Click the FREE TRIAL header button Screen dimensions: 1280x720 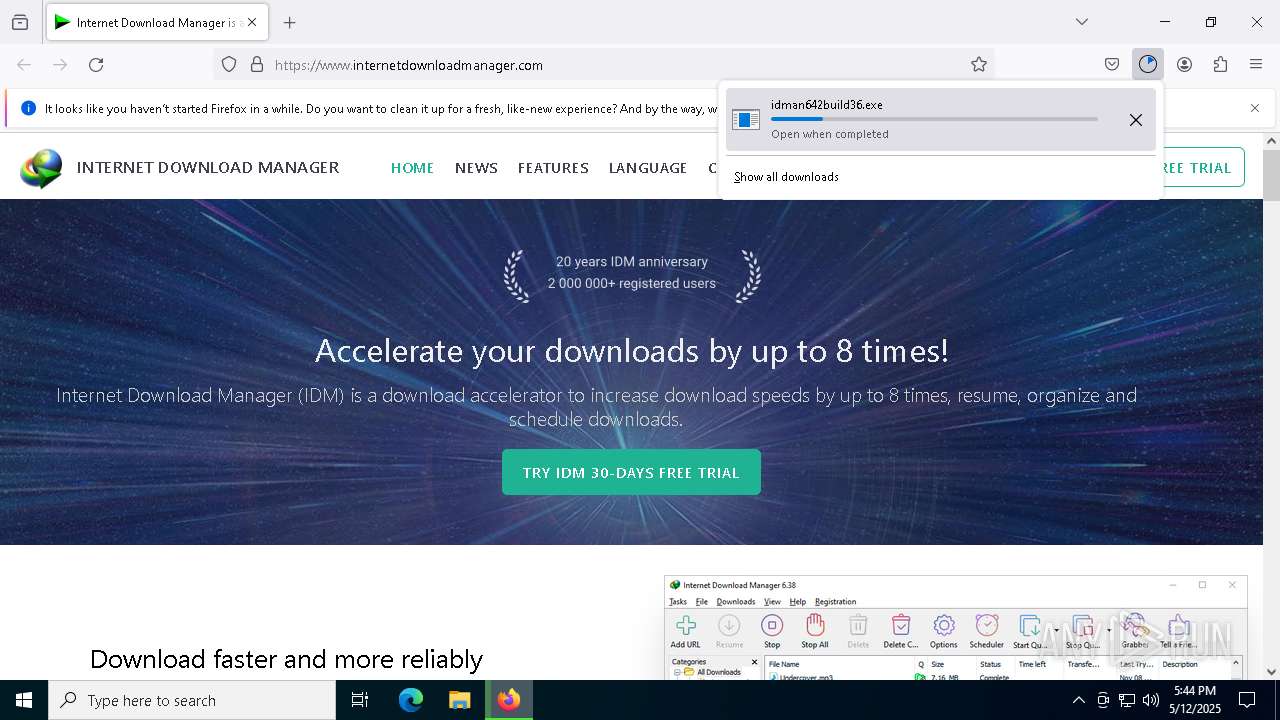(1203, 167)
